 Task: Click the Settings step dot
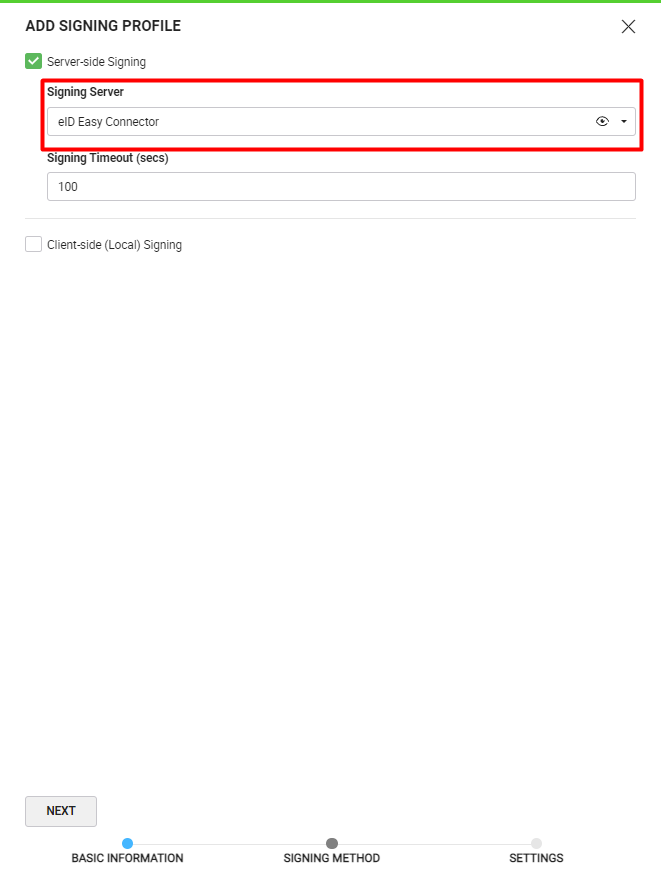(536, 844)
